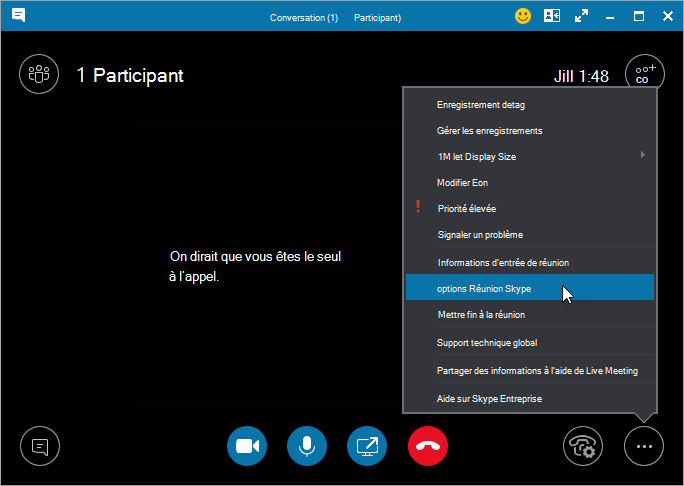Toggle full screen view with the arrows icon

click(581, 17)
